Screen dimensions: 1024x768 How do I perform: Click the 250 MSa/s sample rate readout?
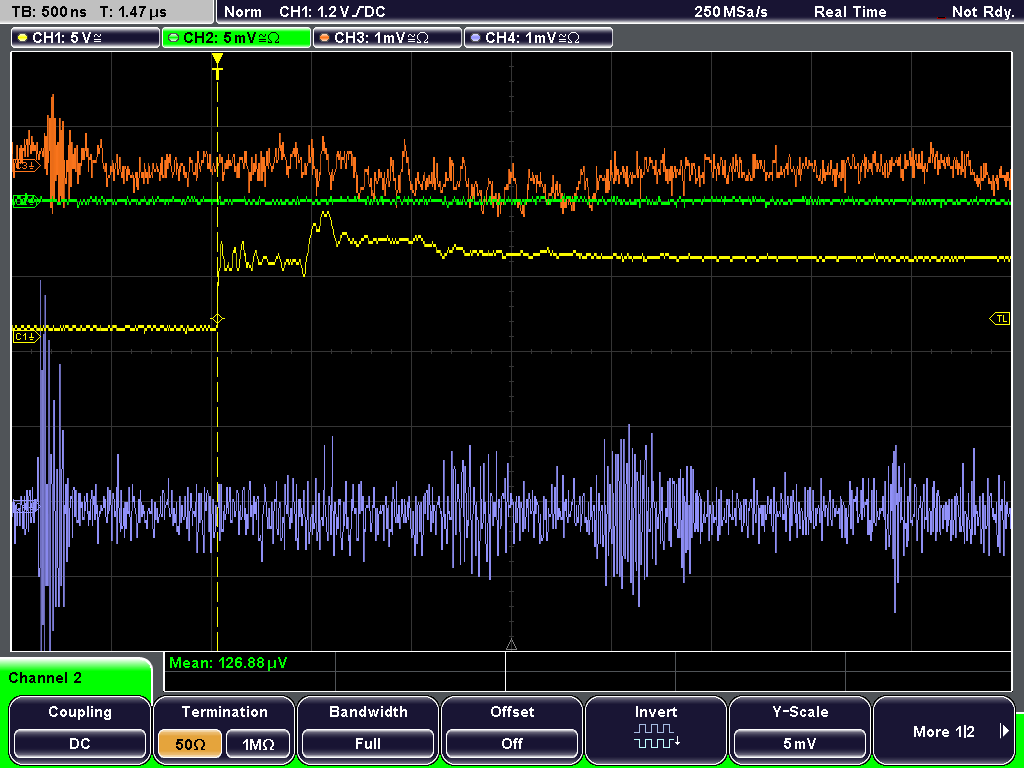pos(731,12)
